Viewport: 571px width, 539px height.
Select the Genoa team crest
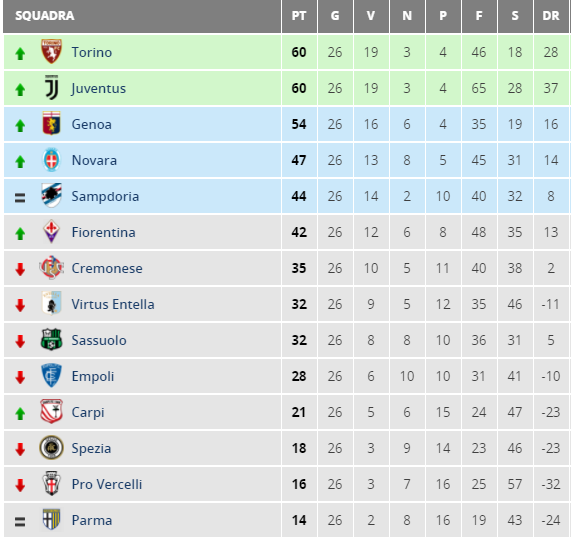click(x=51, y=123)
